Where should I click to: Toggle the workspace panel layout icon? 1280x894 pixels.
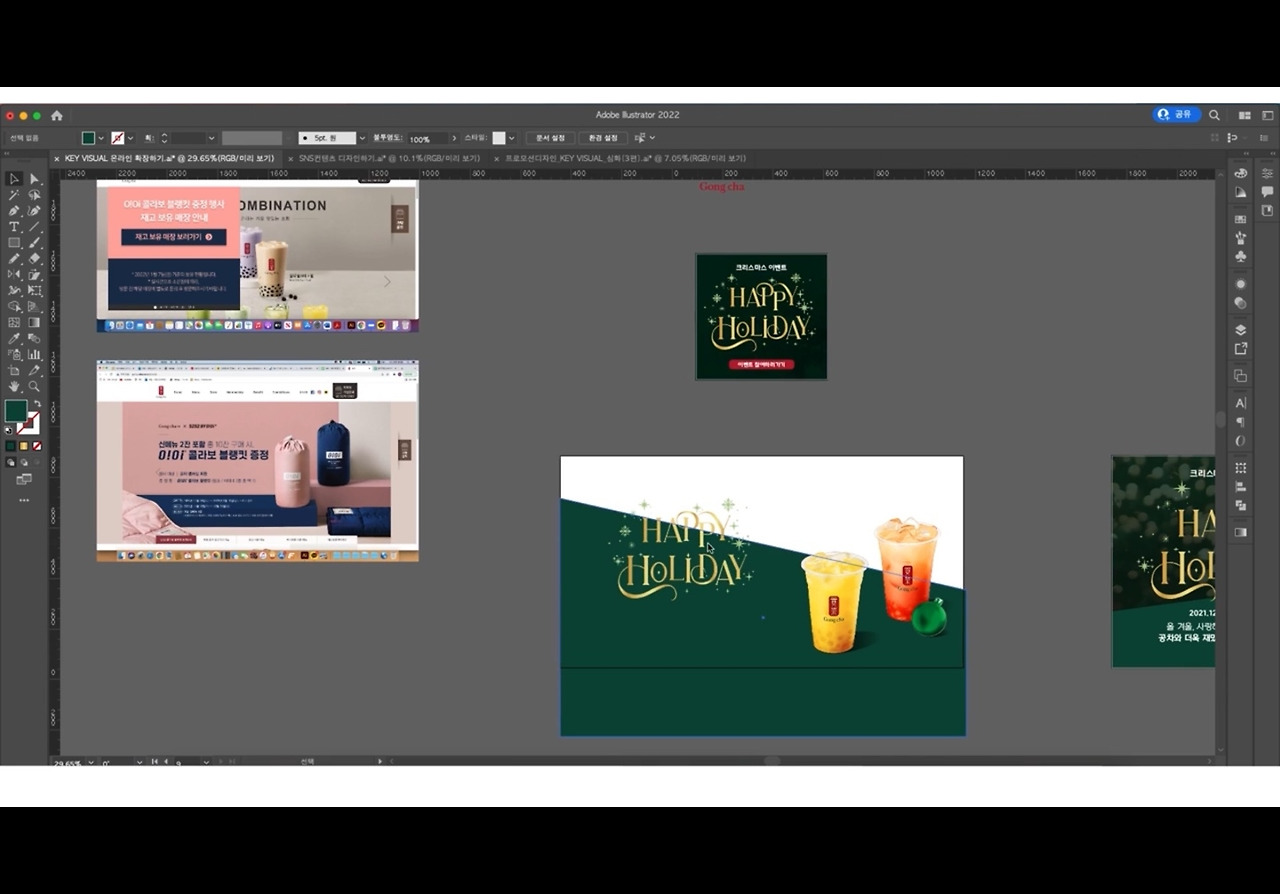(1268, 115)
